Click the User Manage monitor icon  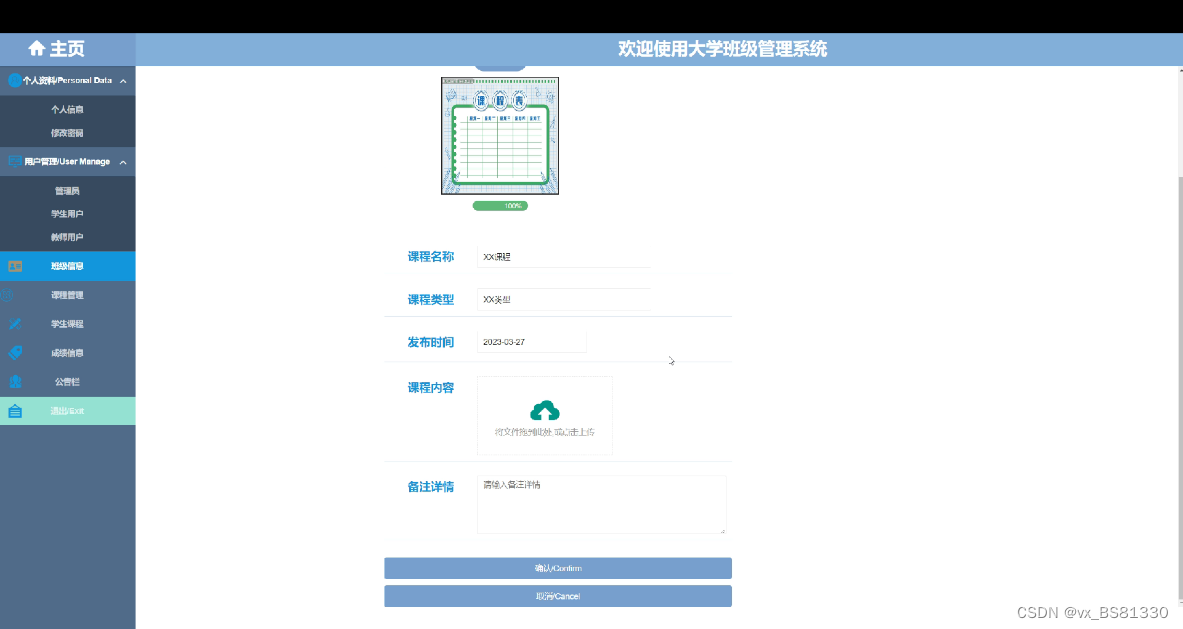14,161
